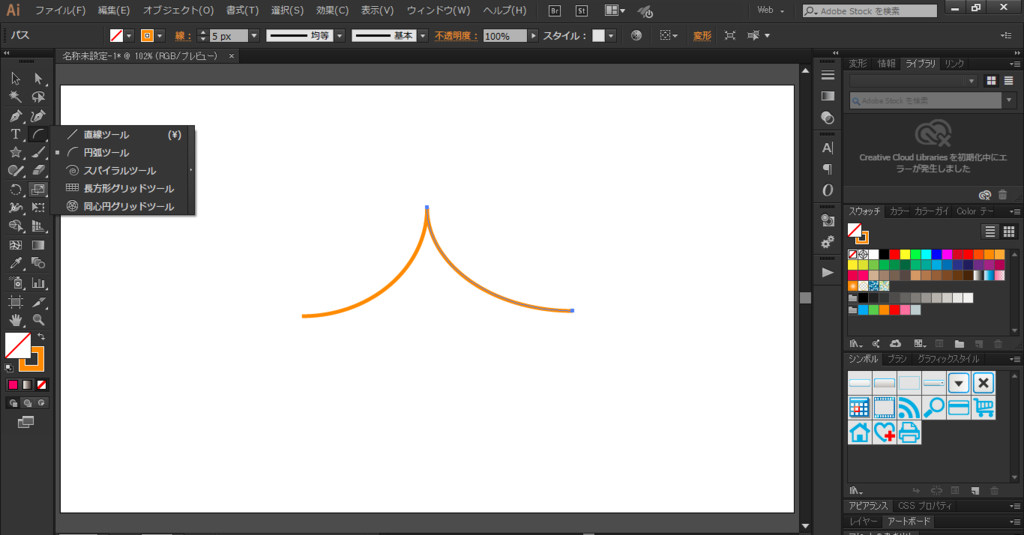The height and width of the screenshot is (535, 1024).
Task: Switch to the アピアランス panel tab
Action: (x=868, y=506)
